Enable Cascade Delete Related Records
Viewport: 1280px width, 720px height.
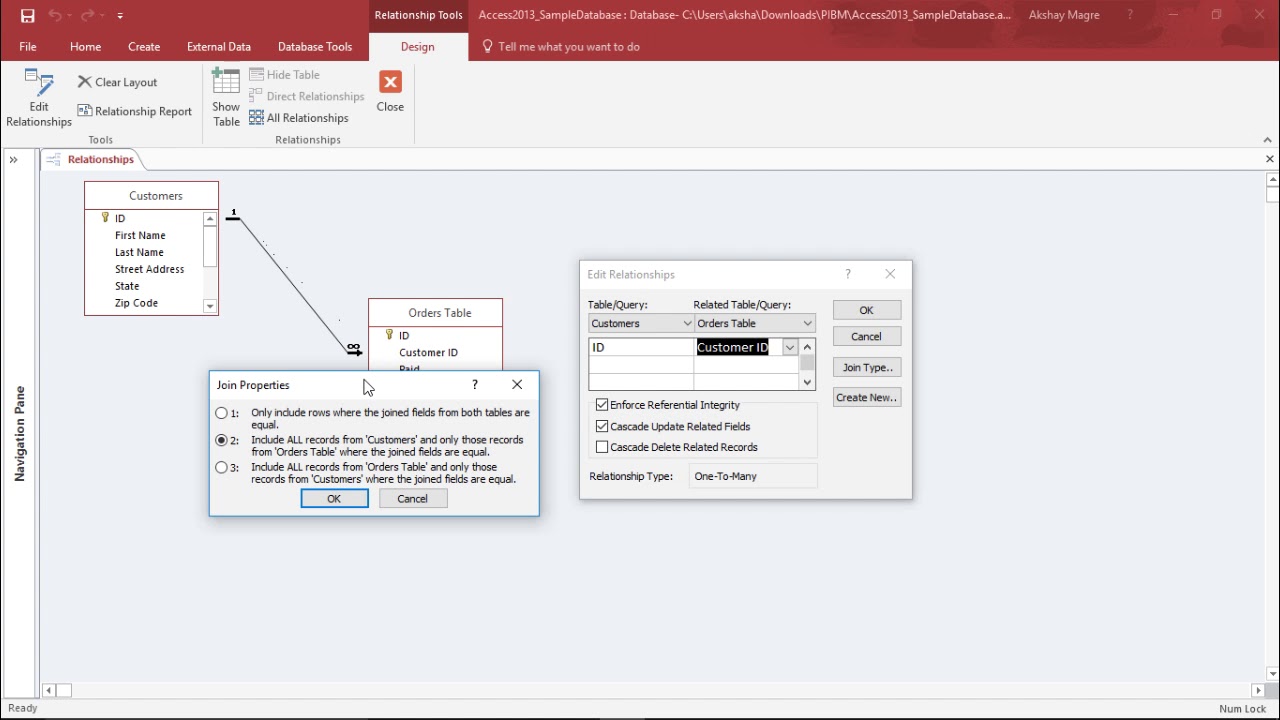602,447
